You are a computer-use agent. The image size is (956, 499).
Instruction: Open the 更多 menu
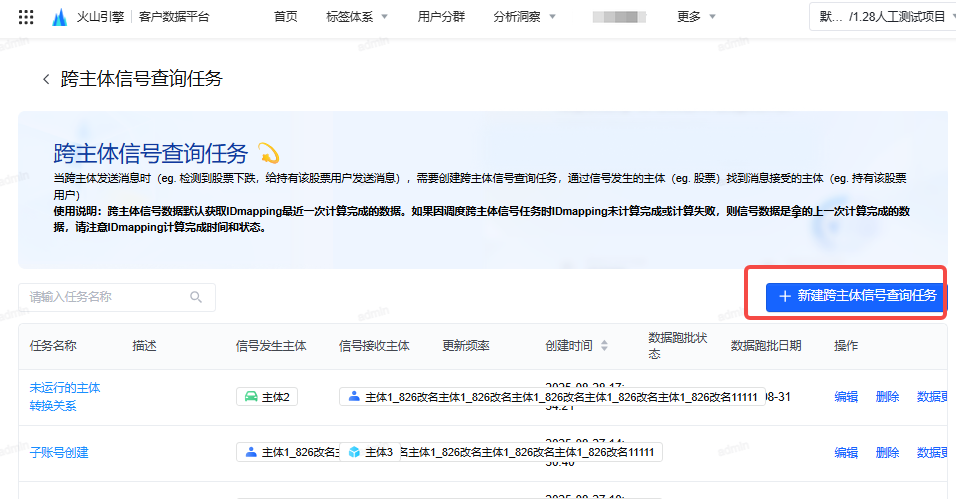[689, 17]
